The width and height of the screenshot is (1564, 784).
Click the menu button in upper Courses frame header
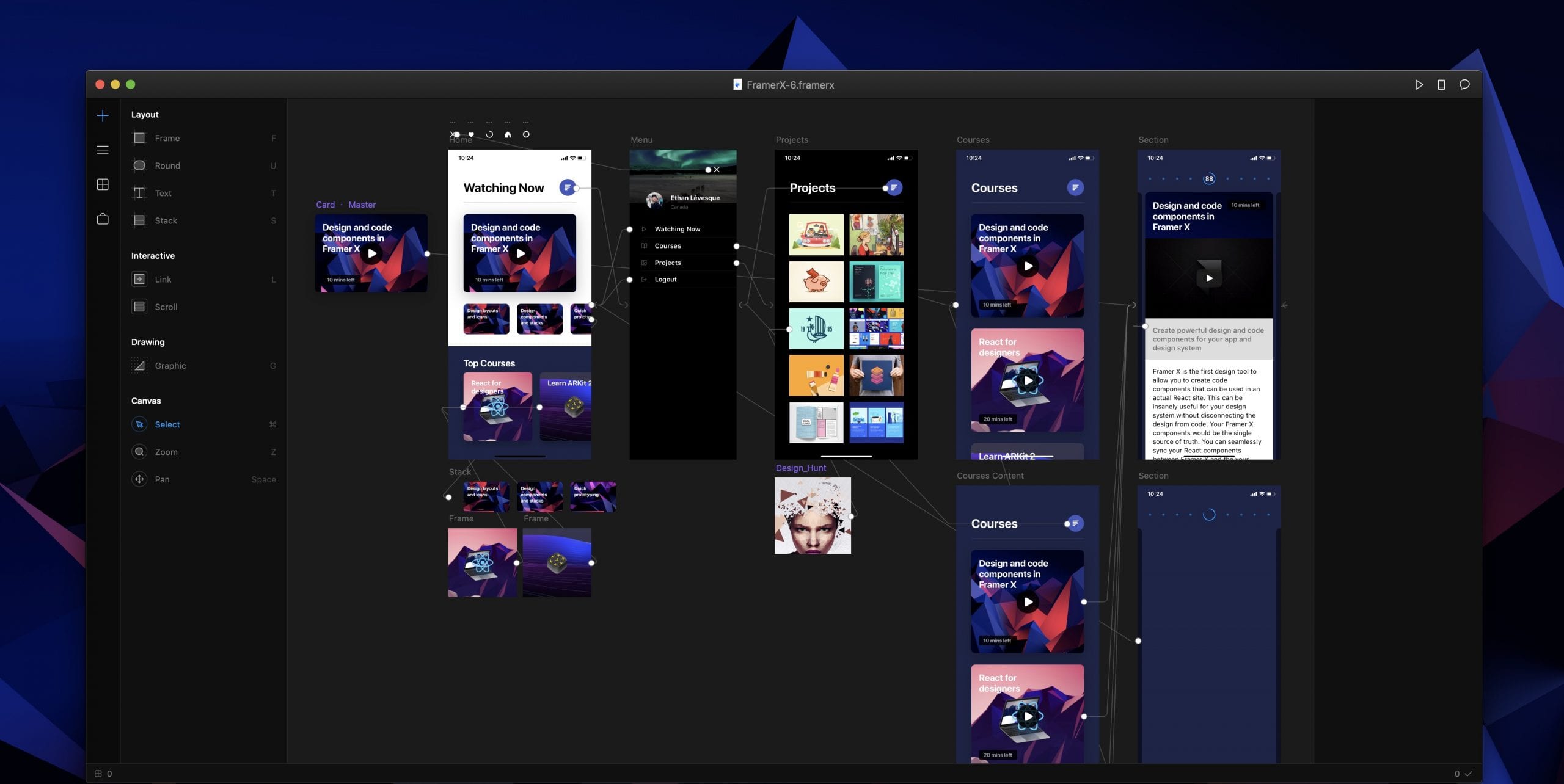pos(1075,187)
